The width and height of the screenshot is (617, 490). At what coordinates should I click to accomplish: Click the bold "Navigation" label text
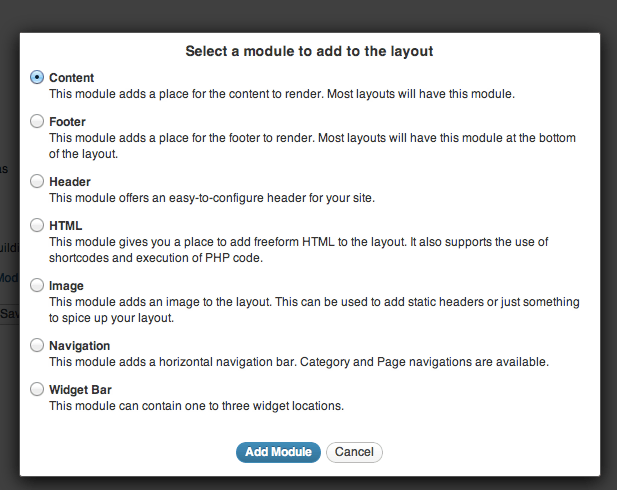point(79,346)
